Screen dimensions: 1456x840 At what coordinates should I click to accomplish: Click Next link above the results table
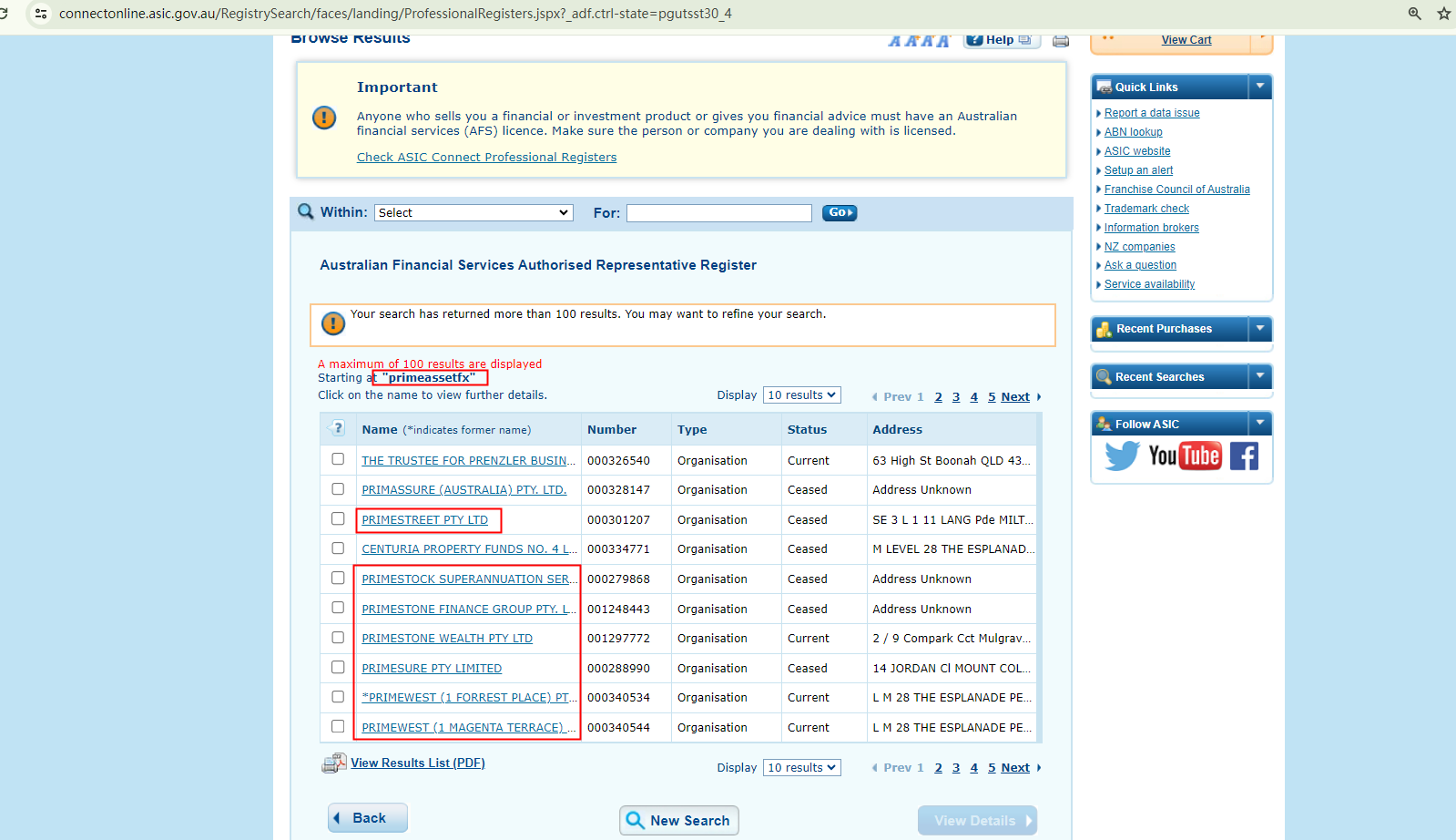click(x=1015, y=397)
